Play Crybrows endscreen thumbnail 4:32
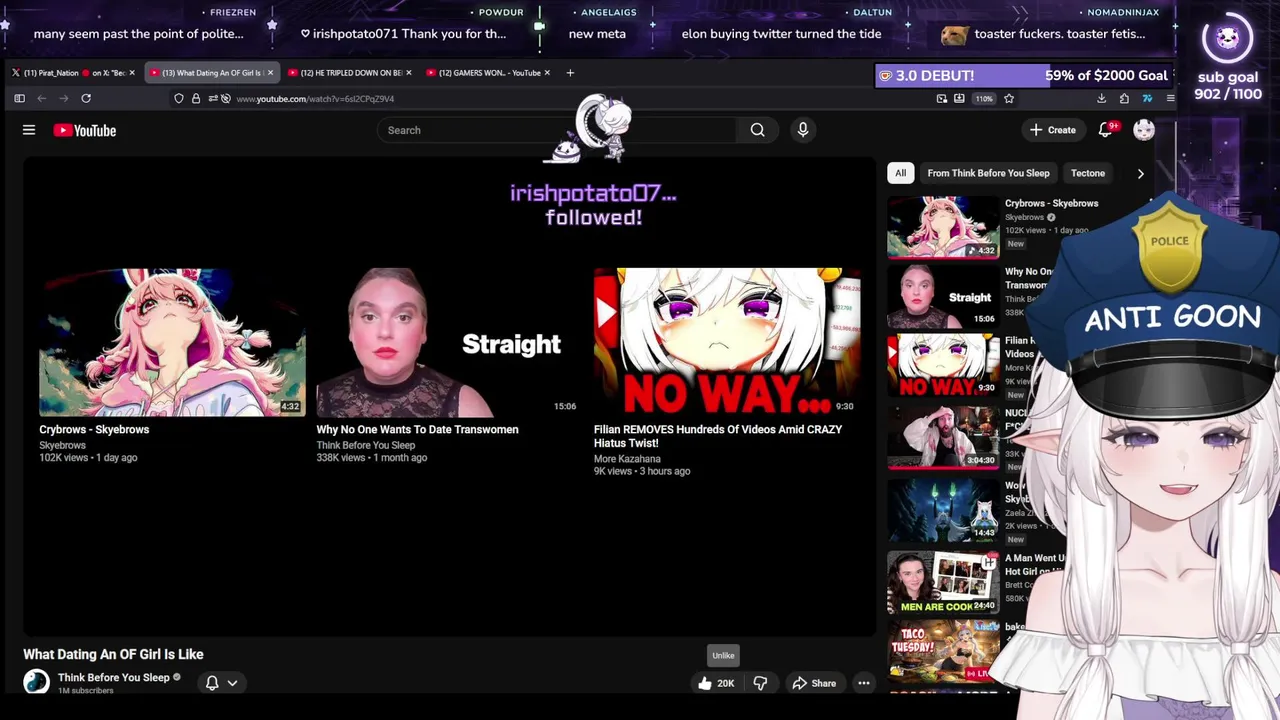The image size is (1280, 720). 172,342
